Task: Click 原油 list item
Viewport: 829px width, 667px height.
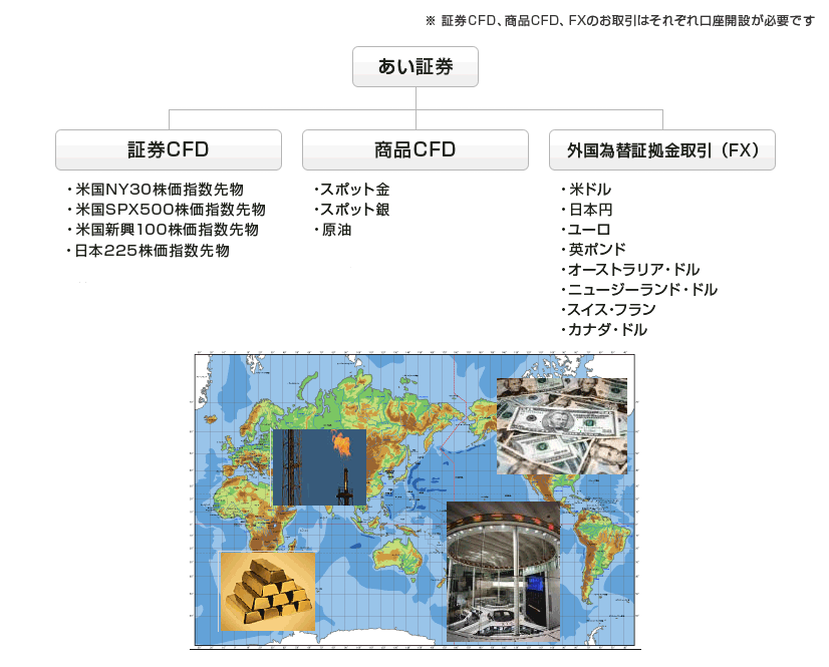Action: (333, 230)
